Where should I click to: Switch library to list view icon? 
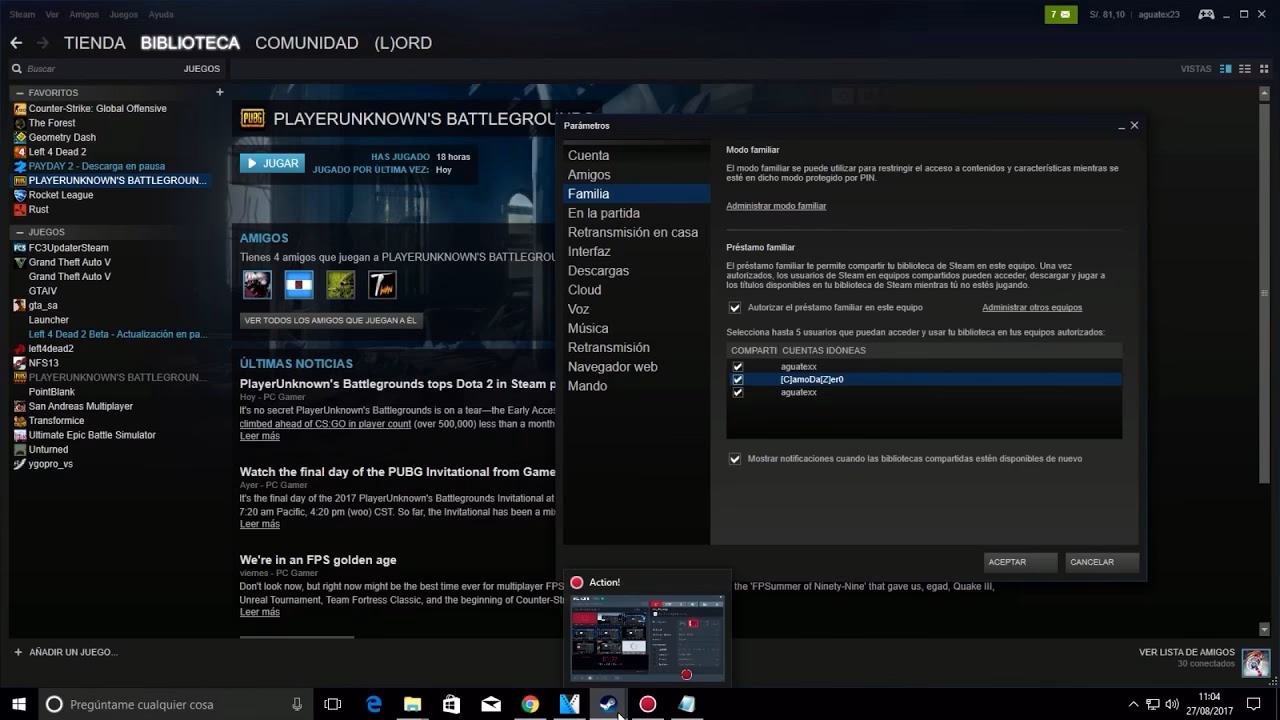[1245, 69]
